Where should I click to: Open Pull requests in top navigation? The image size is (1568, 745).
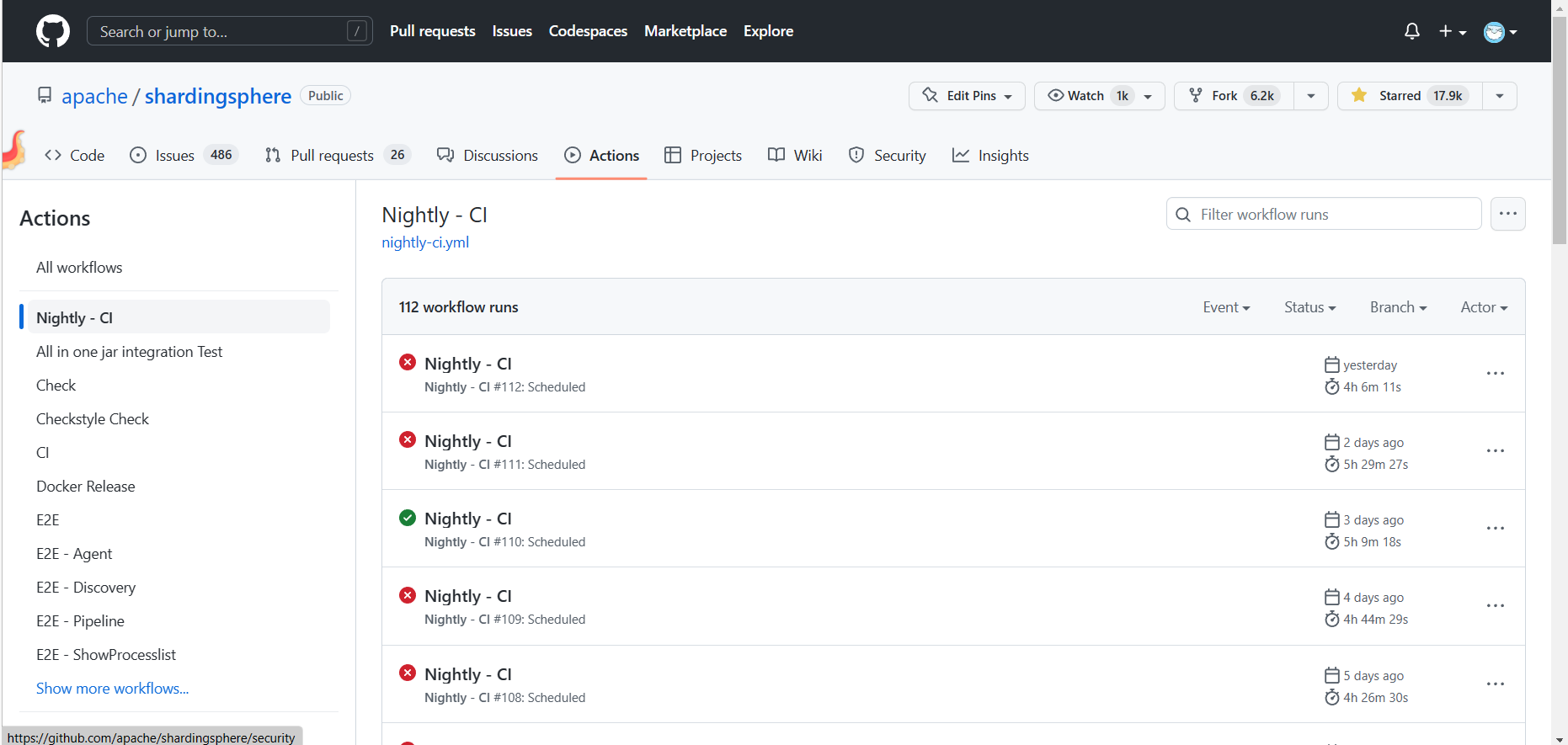click(433, 31)
